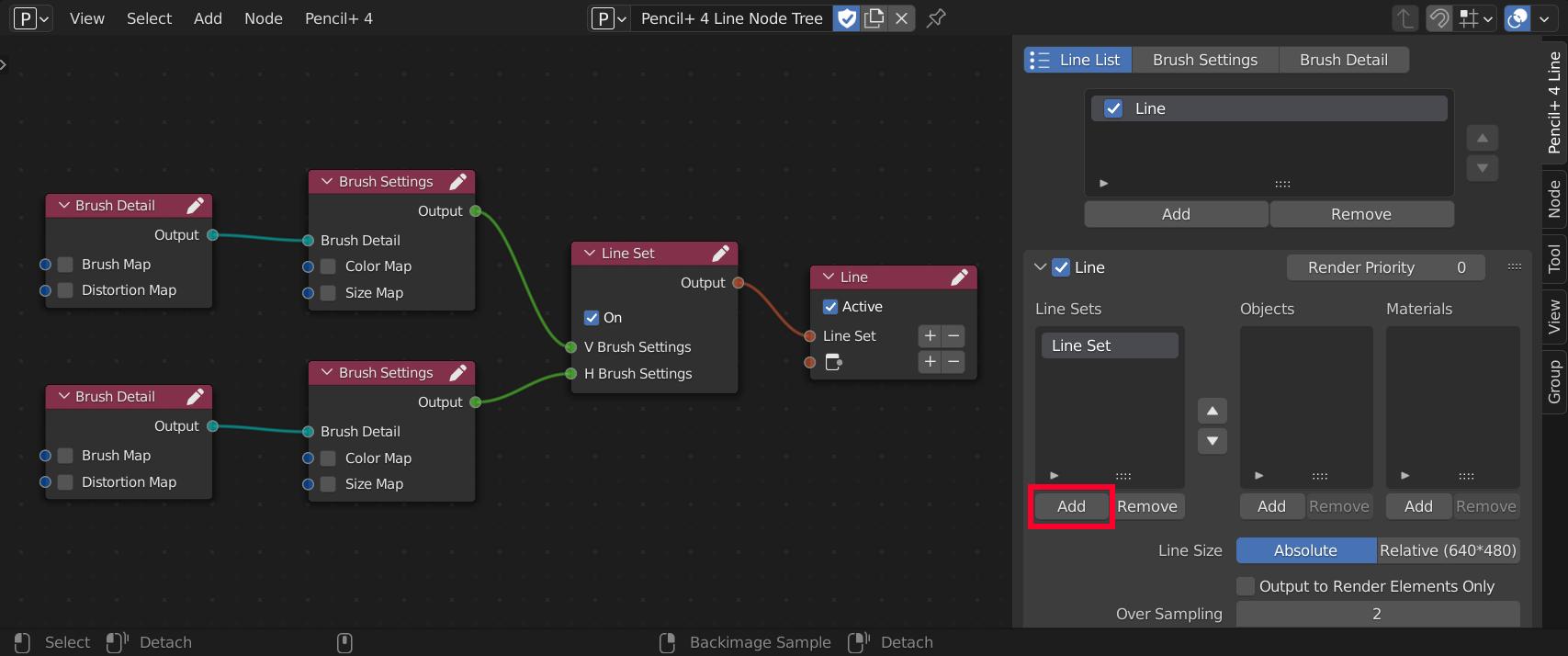
Task: Open the snapping options dropdown
Action: 1487,18
